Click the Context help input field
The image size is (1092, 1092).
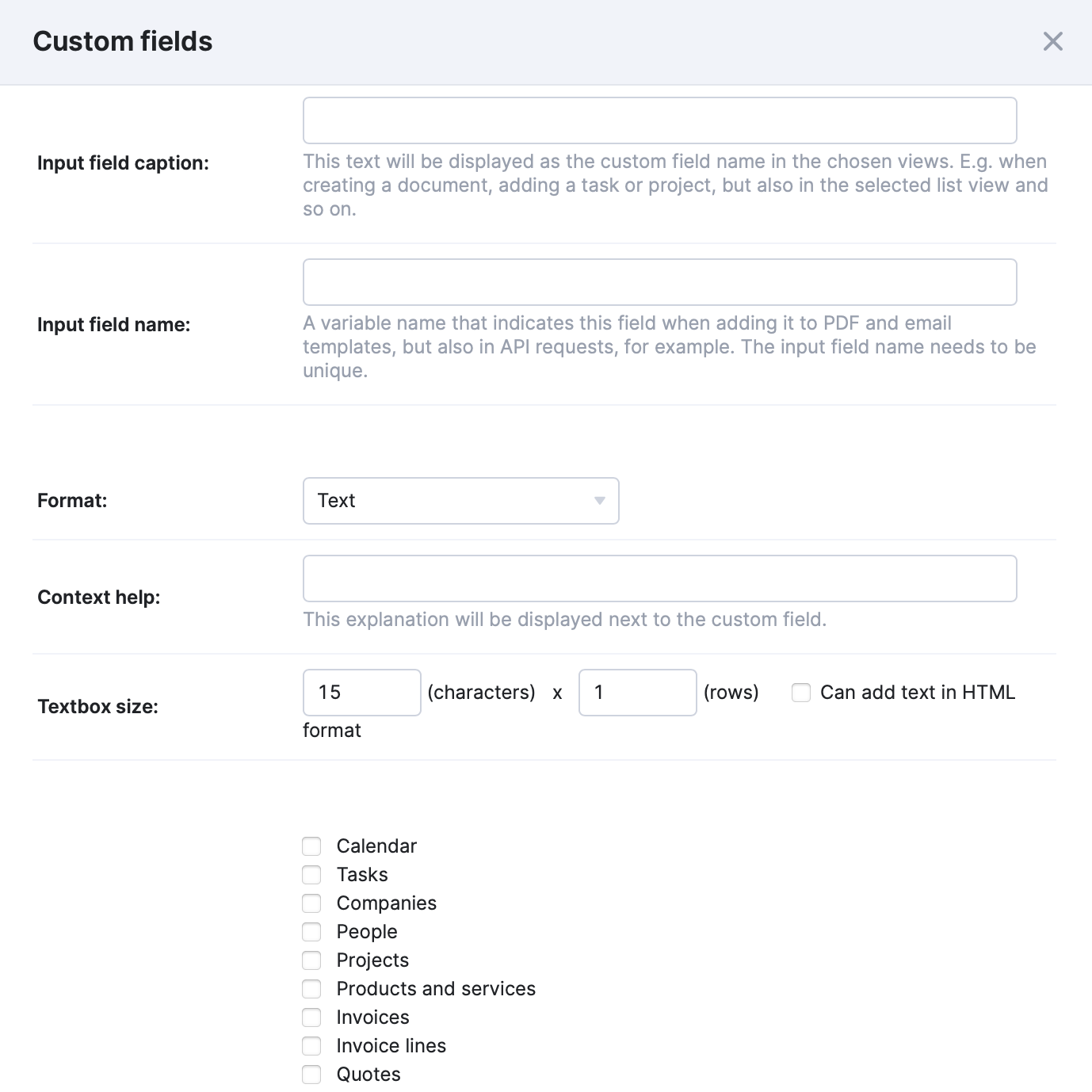pyautogui.click(x=659, y=578)
